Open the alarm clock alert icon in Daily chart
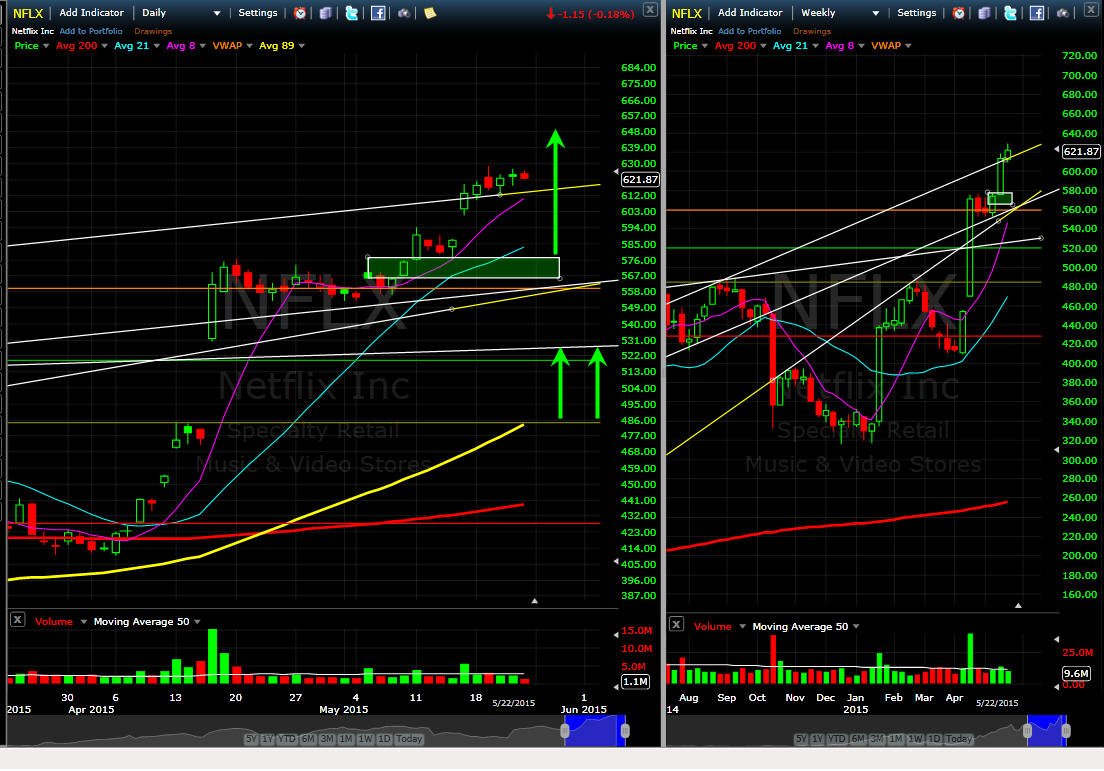The height and width of the screenshot is (771, 1104). click(300, 13)
